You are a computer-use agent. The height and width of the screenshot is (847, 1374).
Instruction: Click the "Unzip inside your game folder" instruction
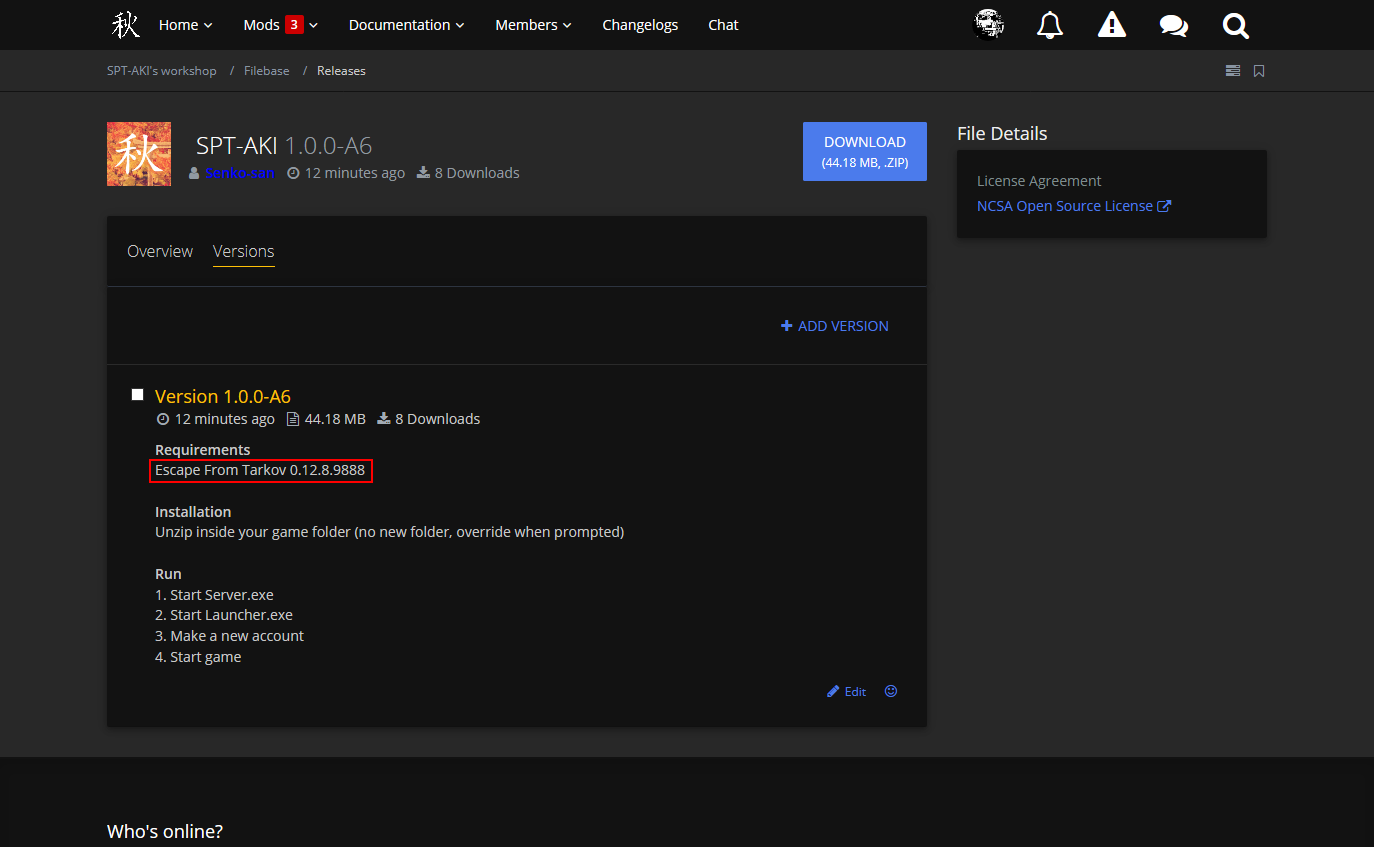(389, 532)
